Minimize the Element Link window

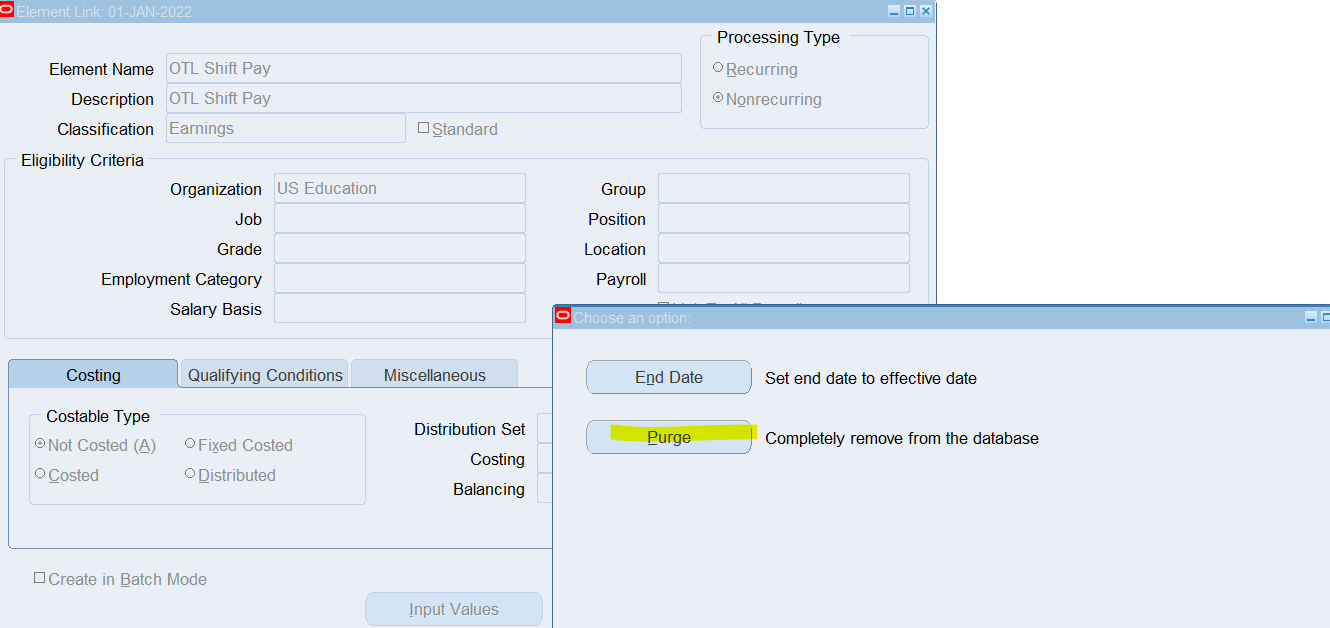[894, 11]
